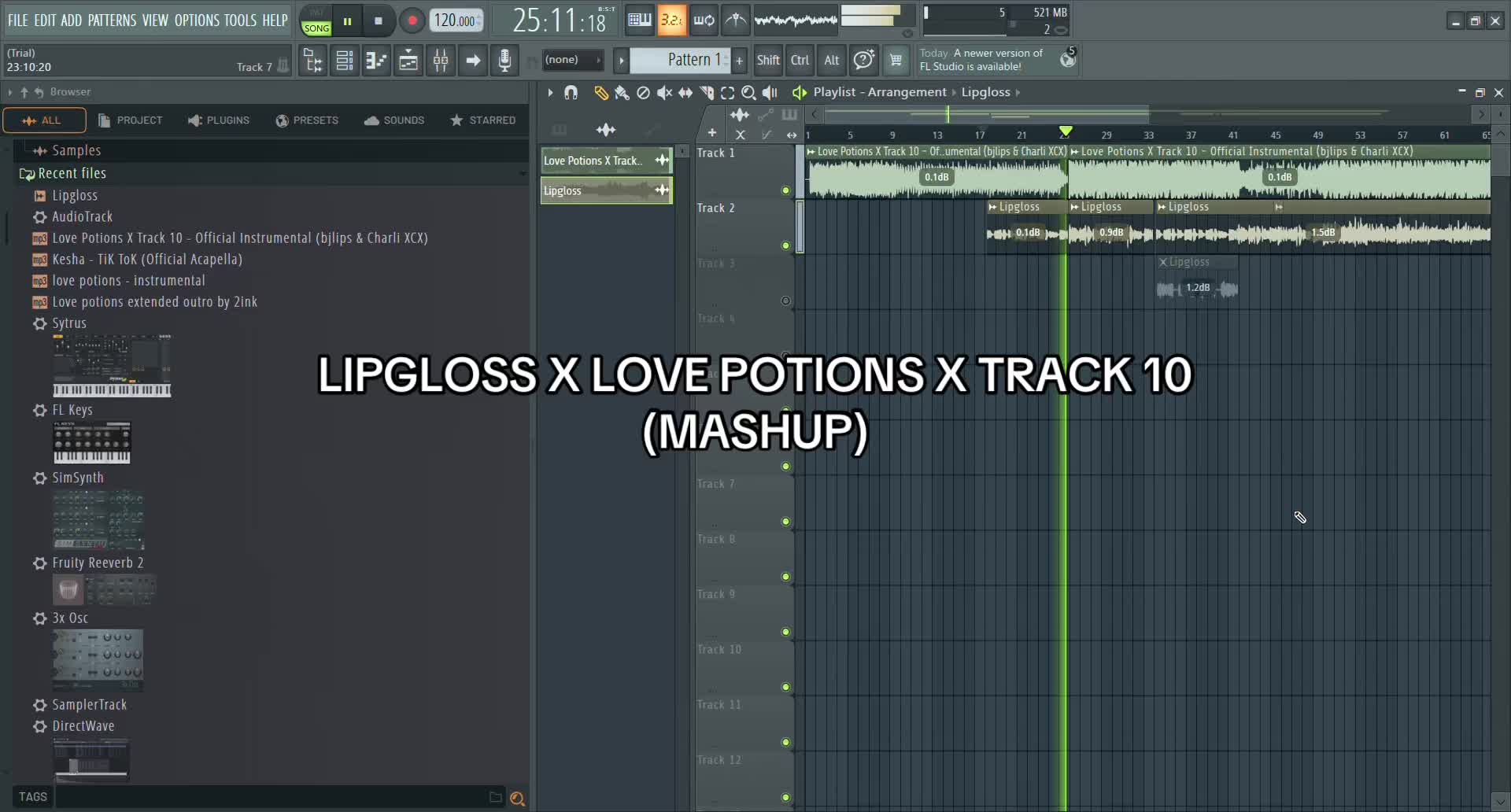Select Sytrus plugin entry
Viewport: 1511px width, 812px height.
[61, 323]
